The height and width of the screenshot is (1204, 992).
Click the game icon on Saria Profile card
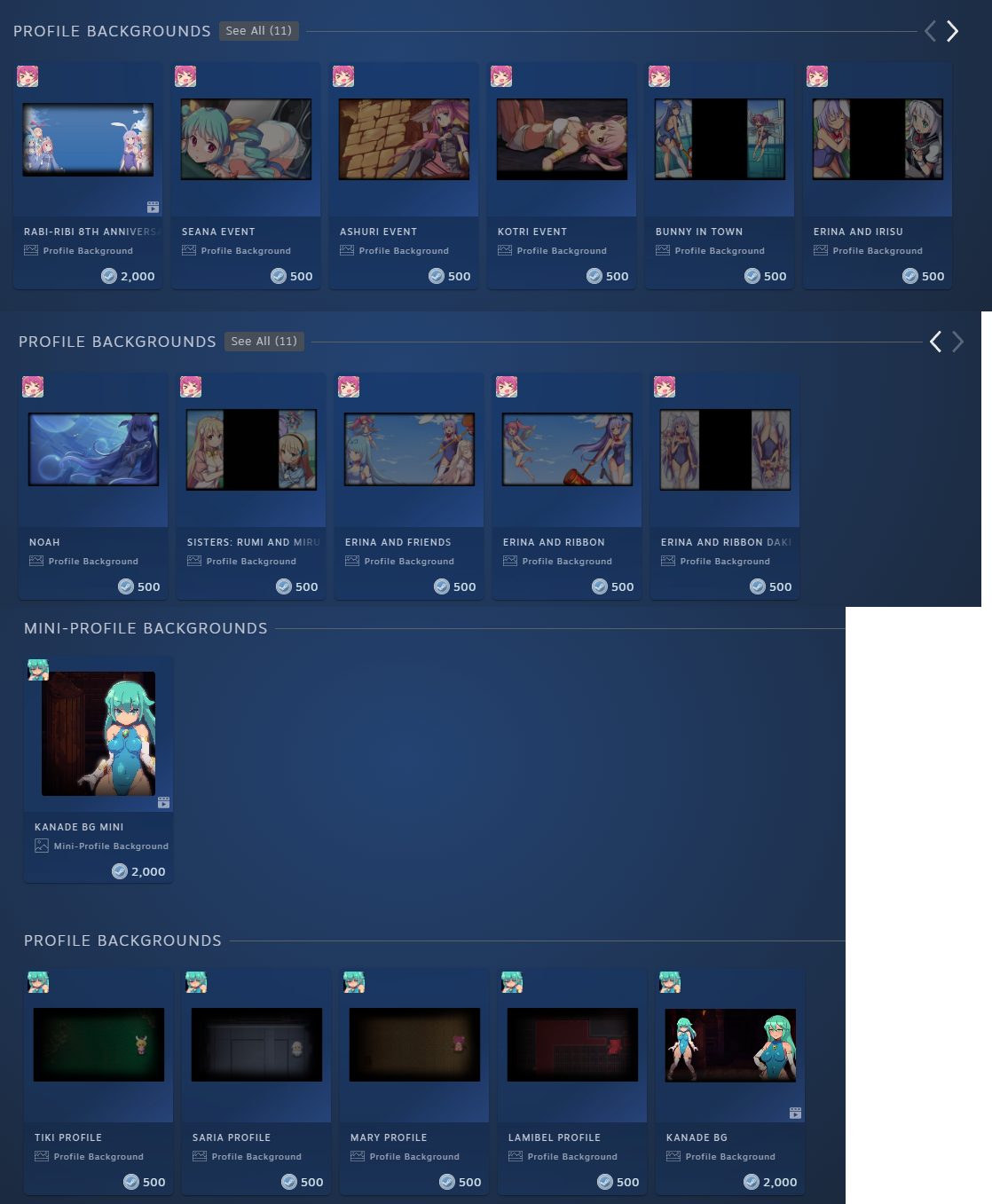[x=196, y=982]
